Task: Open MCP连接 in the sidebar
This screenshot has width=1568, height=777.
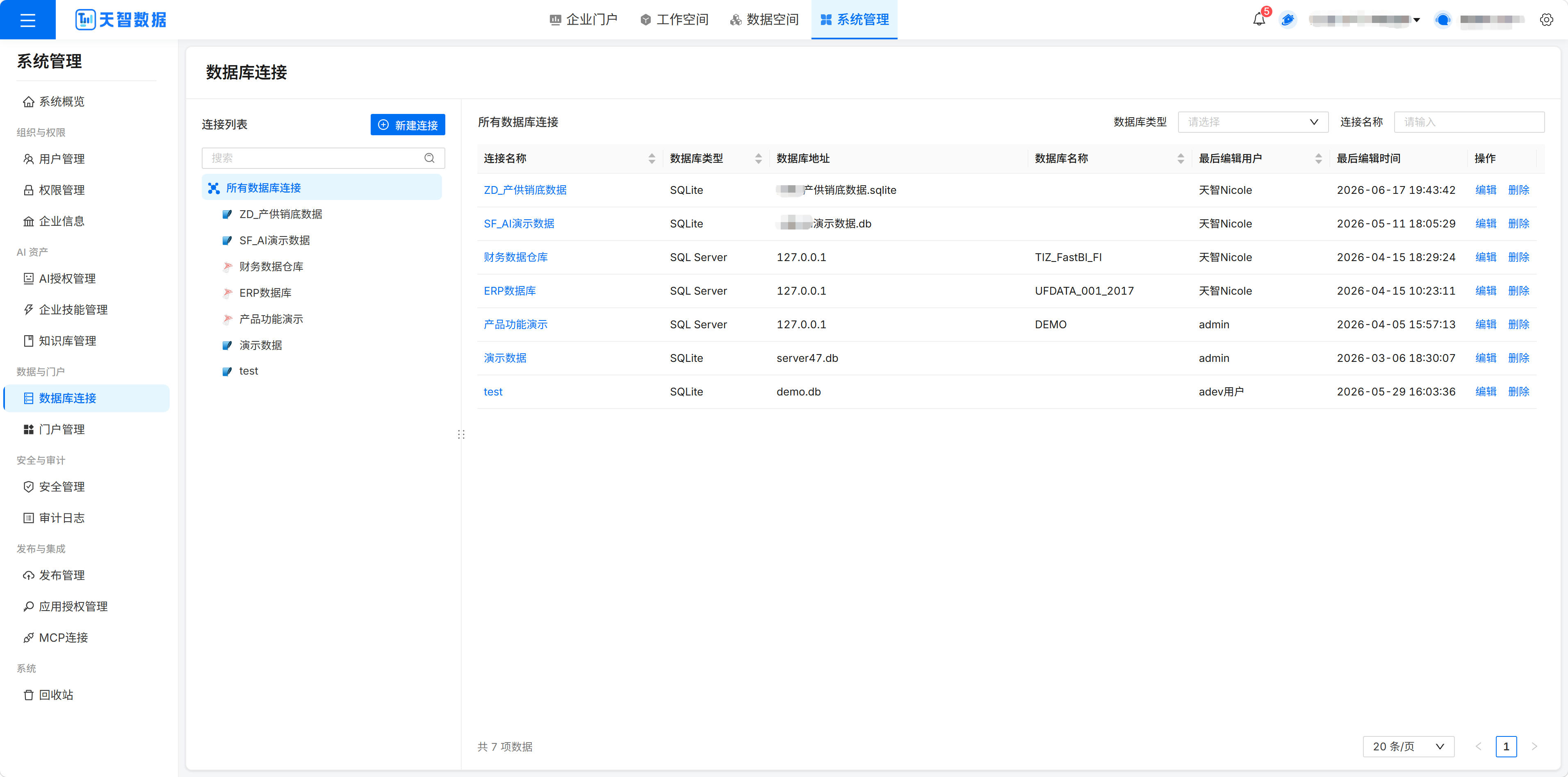Action: [63, 638]
